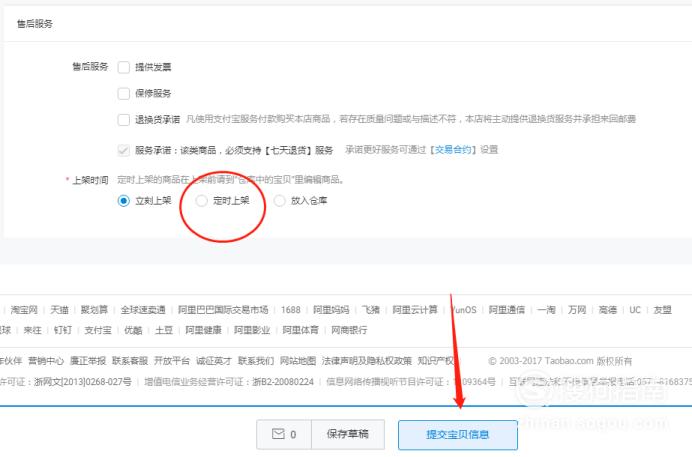The width and height of the screenshot is (692, 457).
Task: Open the envelope message icon
Action: click(x=278, y=434)
